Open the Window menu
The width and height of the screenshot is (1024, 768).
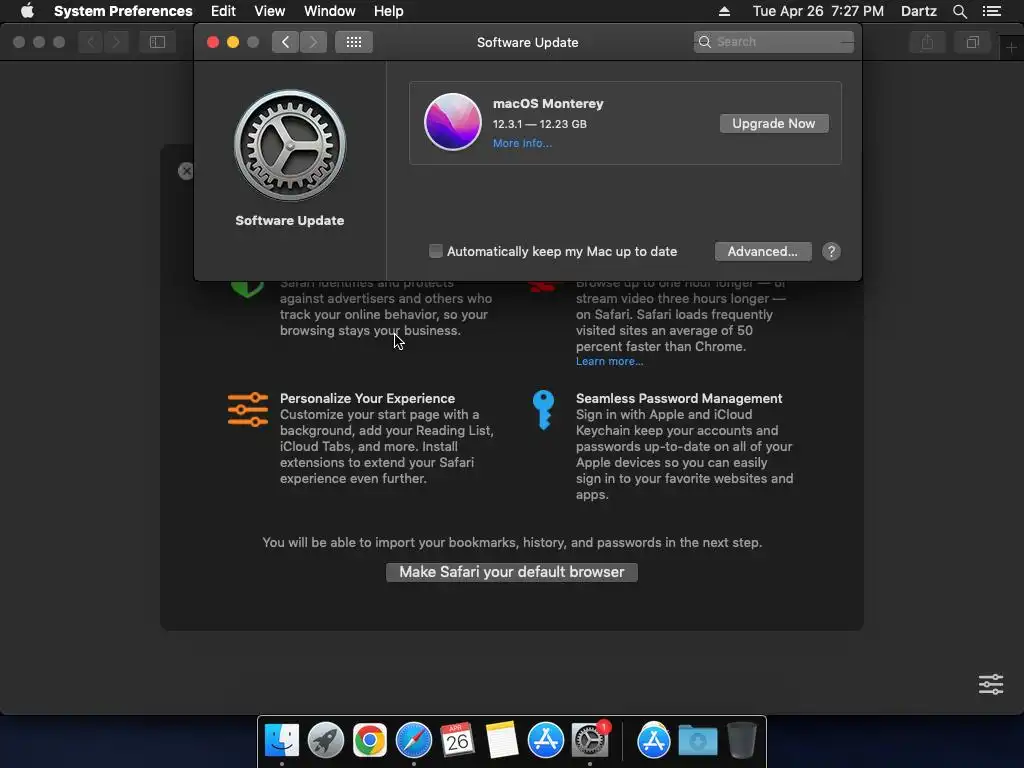[x=329, y=11]
